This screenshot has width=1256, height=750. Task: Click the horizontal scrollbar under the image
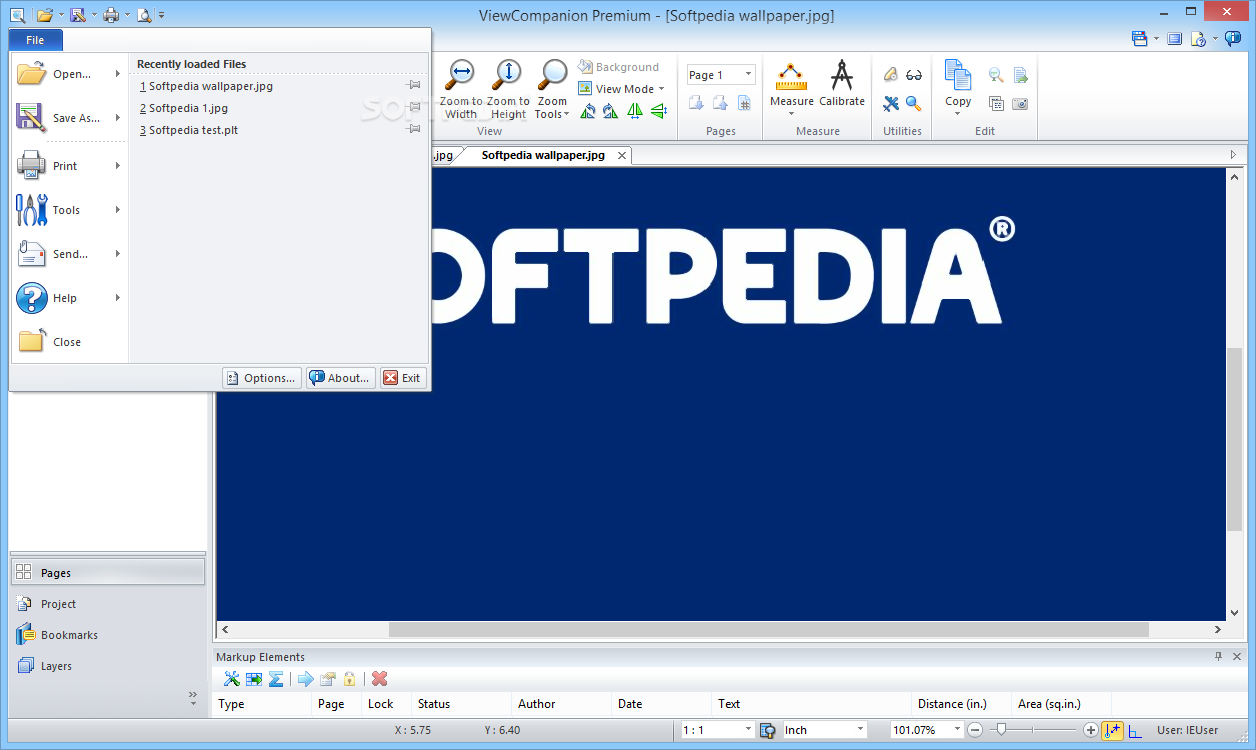tap(768, 630)
